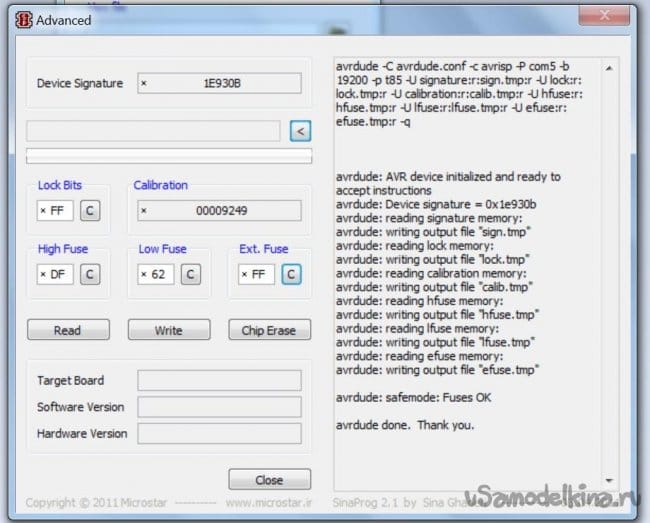Open the Ext. Fuse calculator C button
650x523 pixels.
tap(290, 274)
